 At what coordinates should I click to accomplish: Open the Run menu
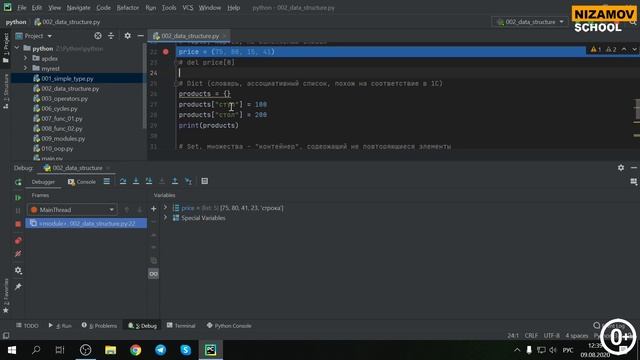[x=151, y=8]
